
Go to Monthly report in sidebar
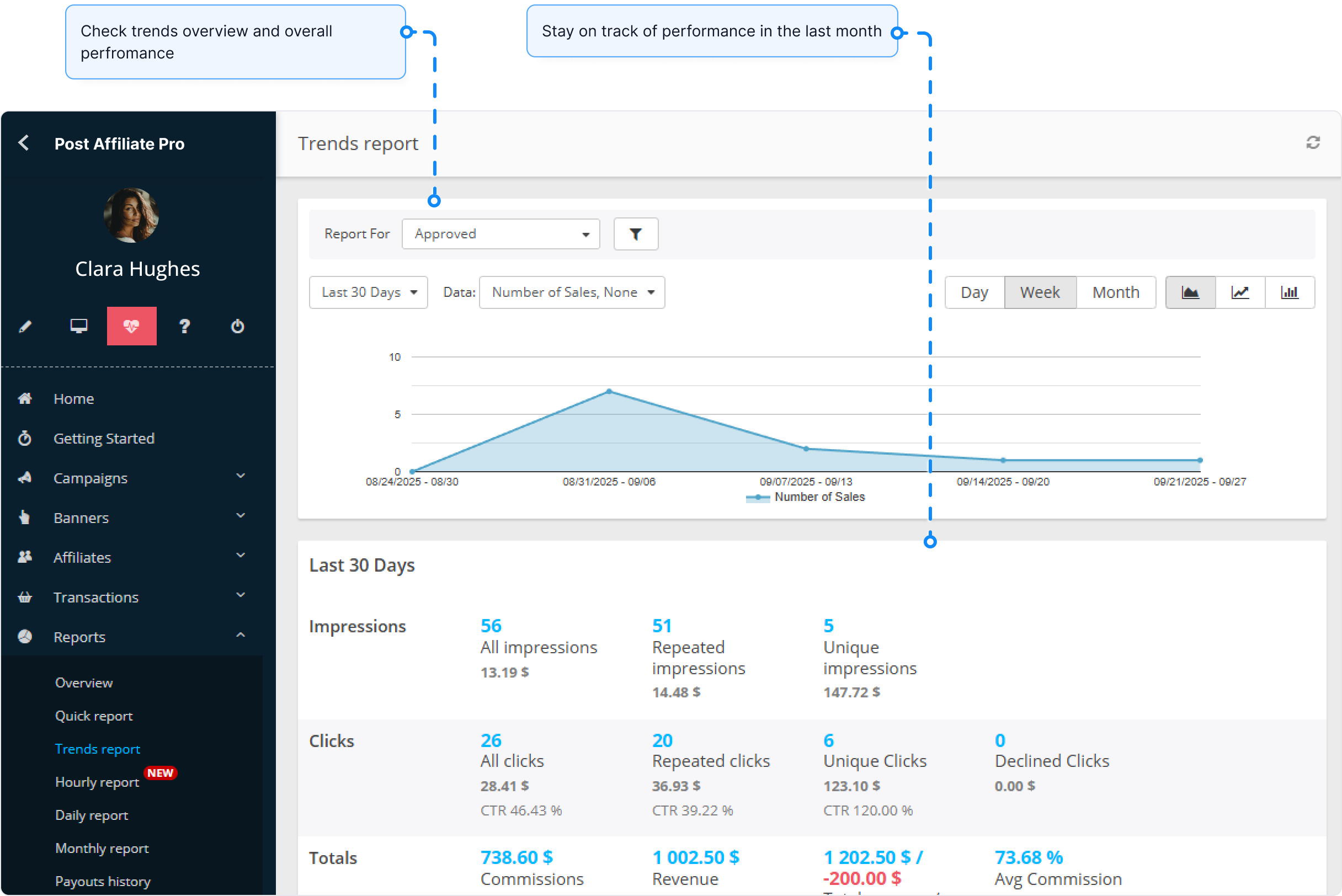tap(102, 848)
